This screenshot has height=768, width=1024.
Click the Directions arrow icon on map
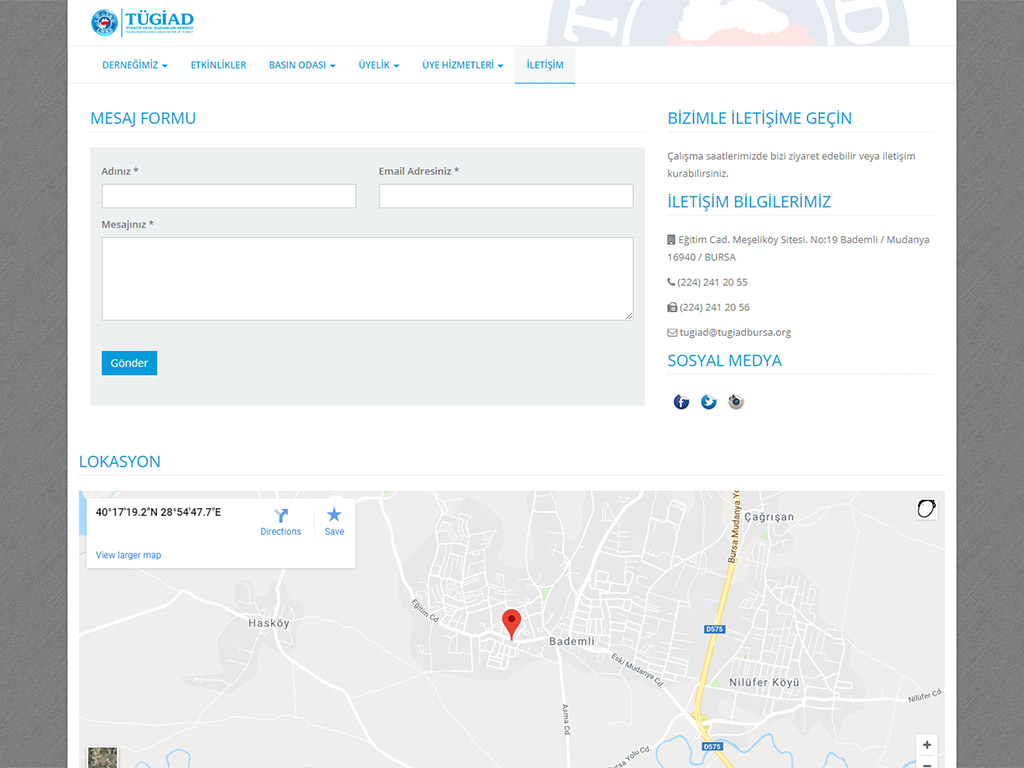[x=281, y=515]
